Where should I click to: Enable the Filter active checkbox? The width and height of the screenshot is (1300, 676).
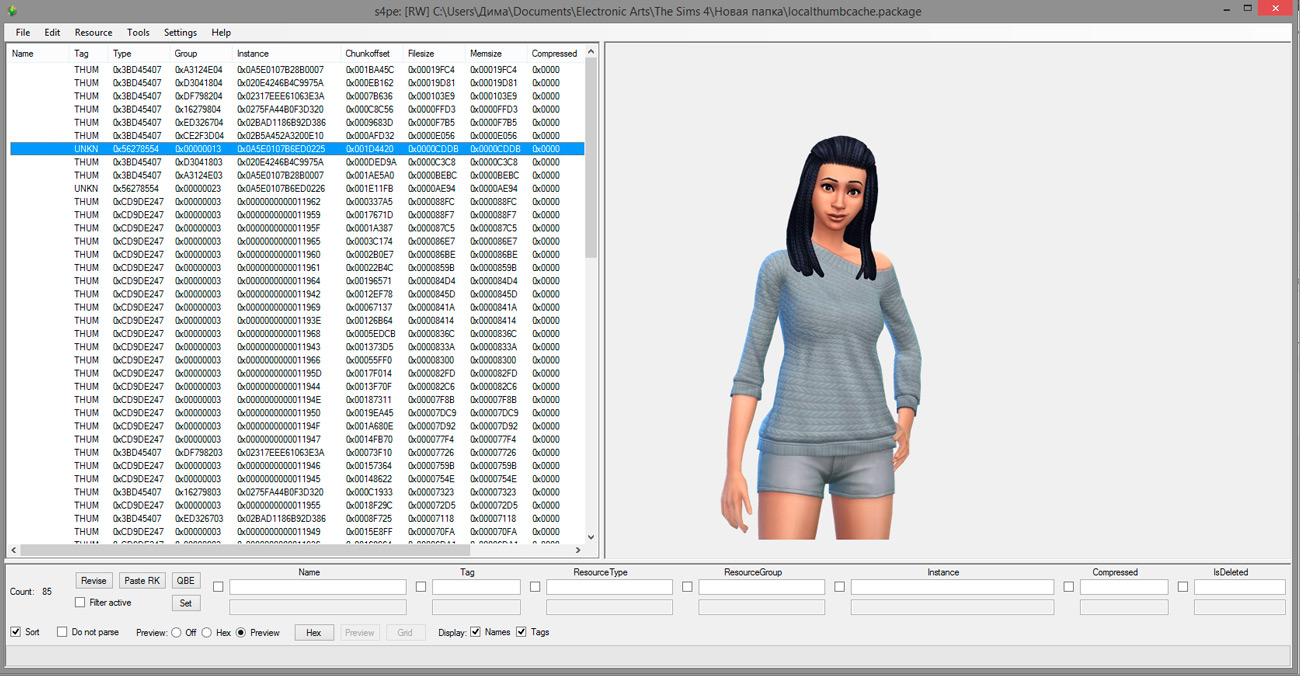(80, 603)
